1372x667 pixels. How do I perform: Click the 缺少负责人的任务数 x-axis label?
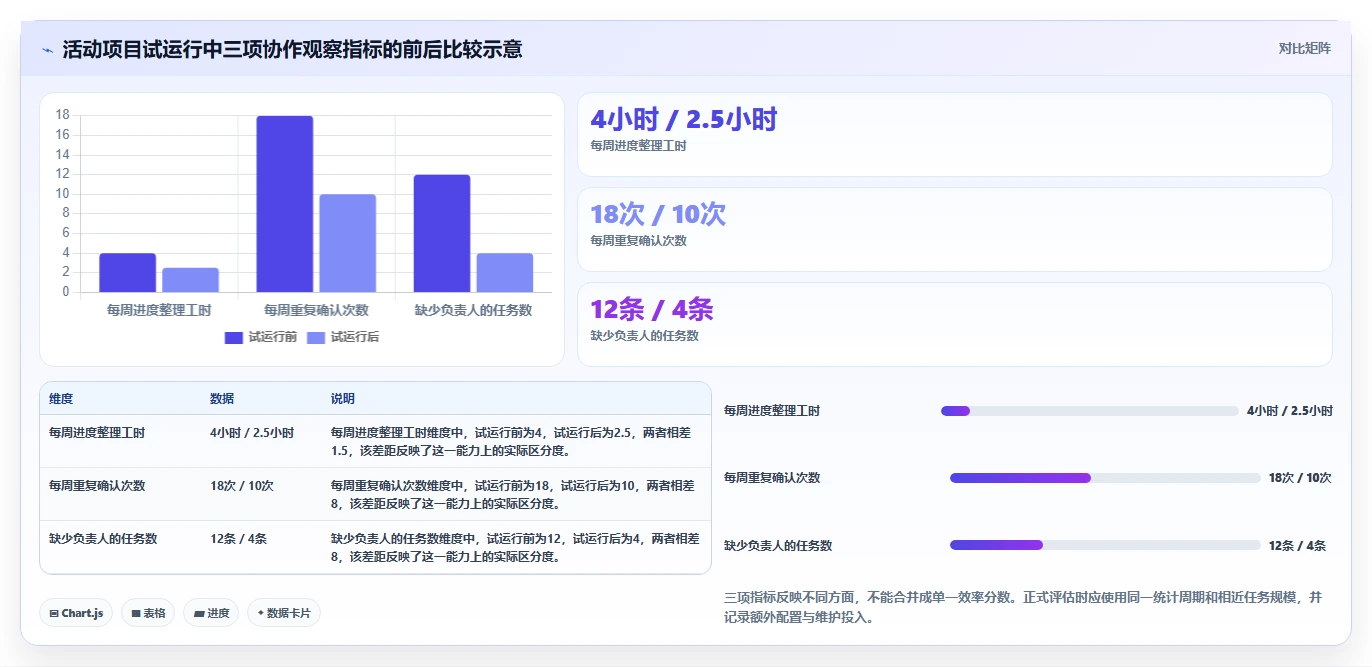click(473, 310)
